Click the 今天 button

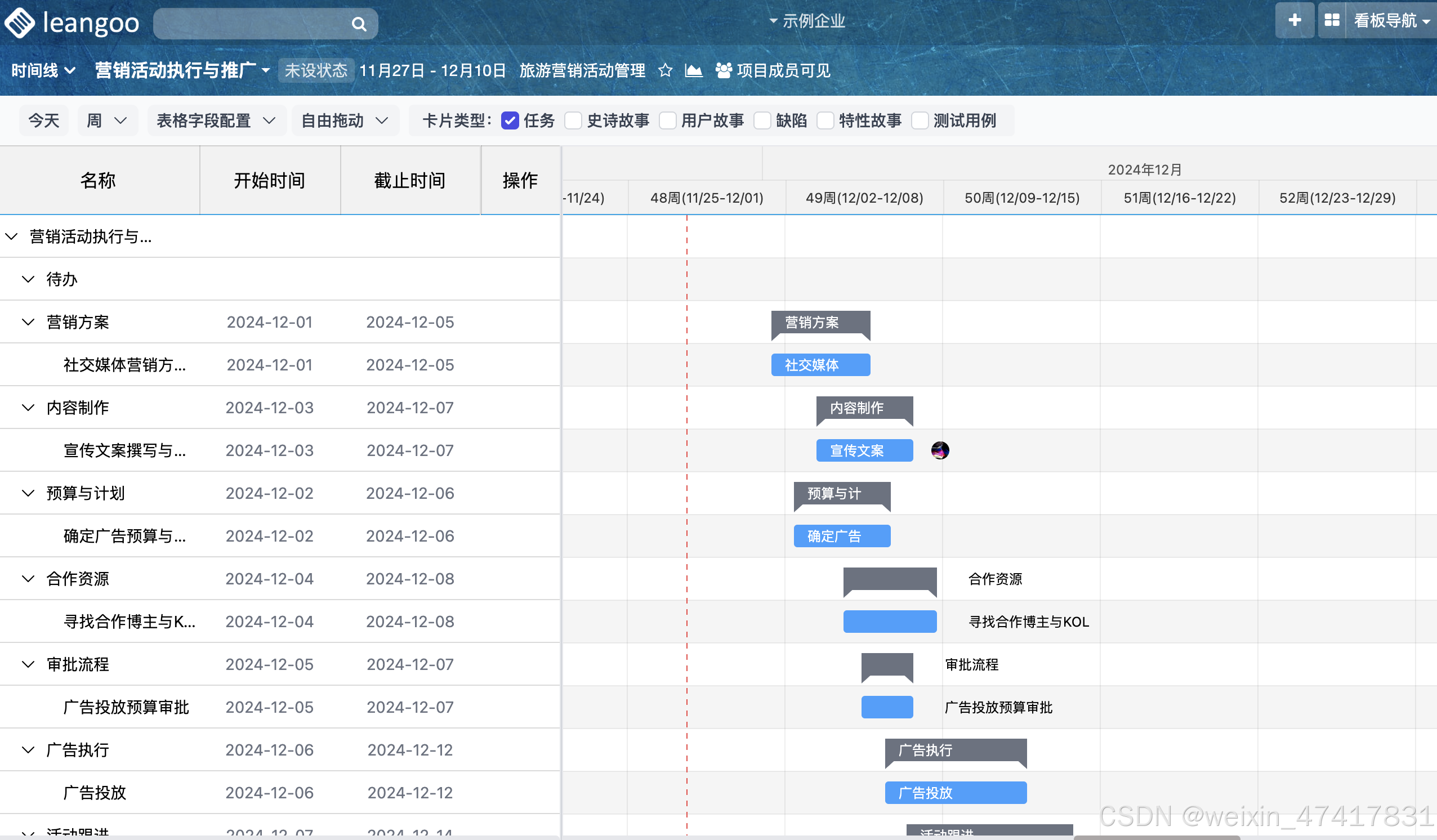tap(44, 121)
